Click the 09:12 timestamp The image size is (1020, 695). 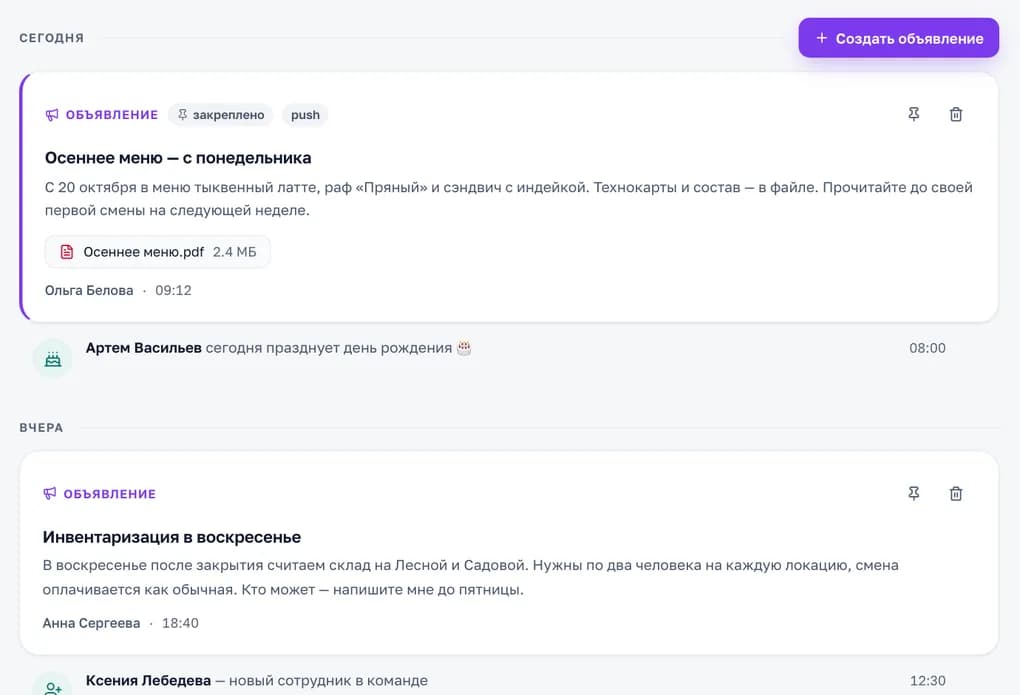(173, 290)
